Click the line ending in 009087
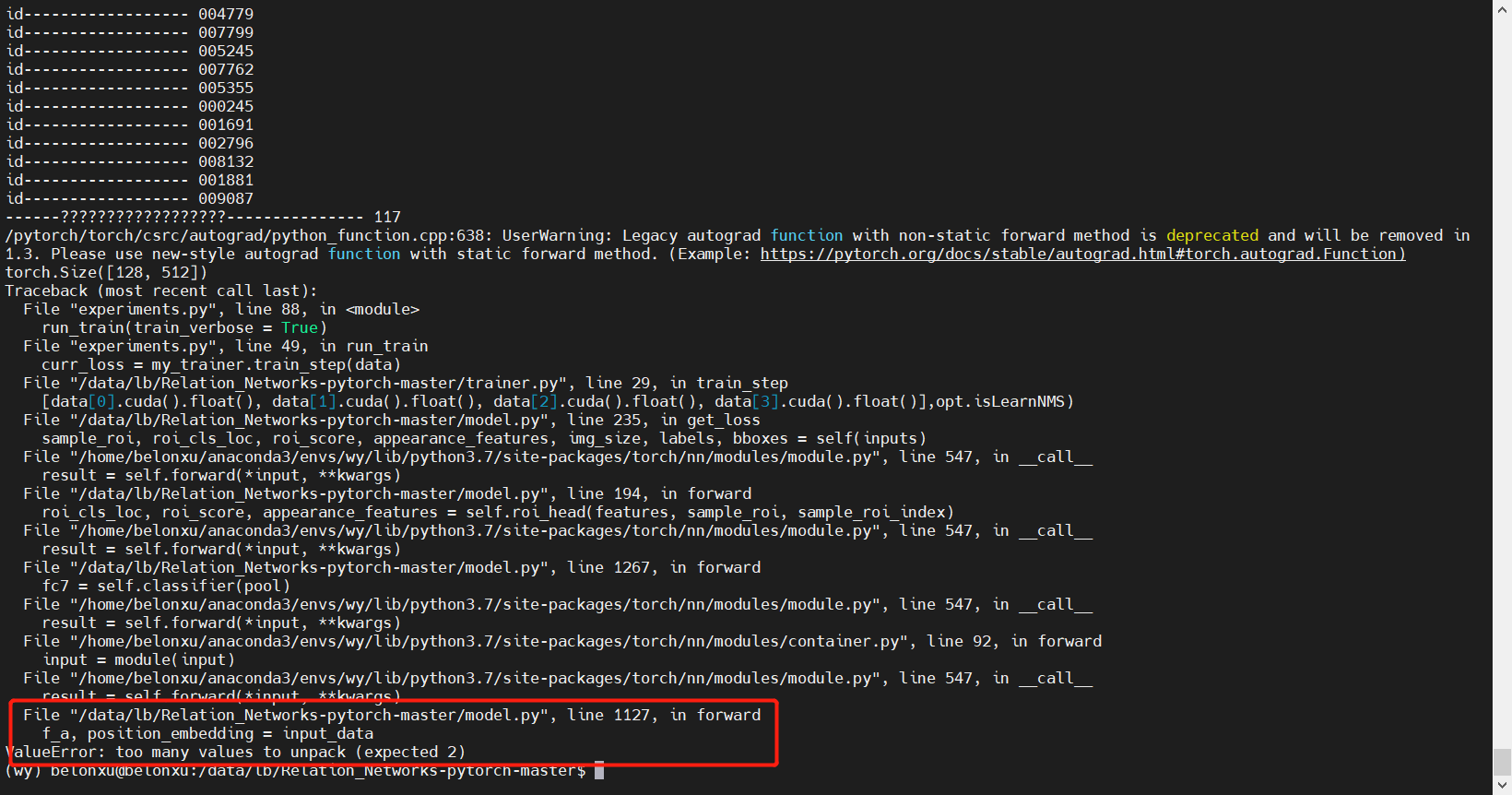The height and width of the screenshot is (795, 1512). pos(129,198)
